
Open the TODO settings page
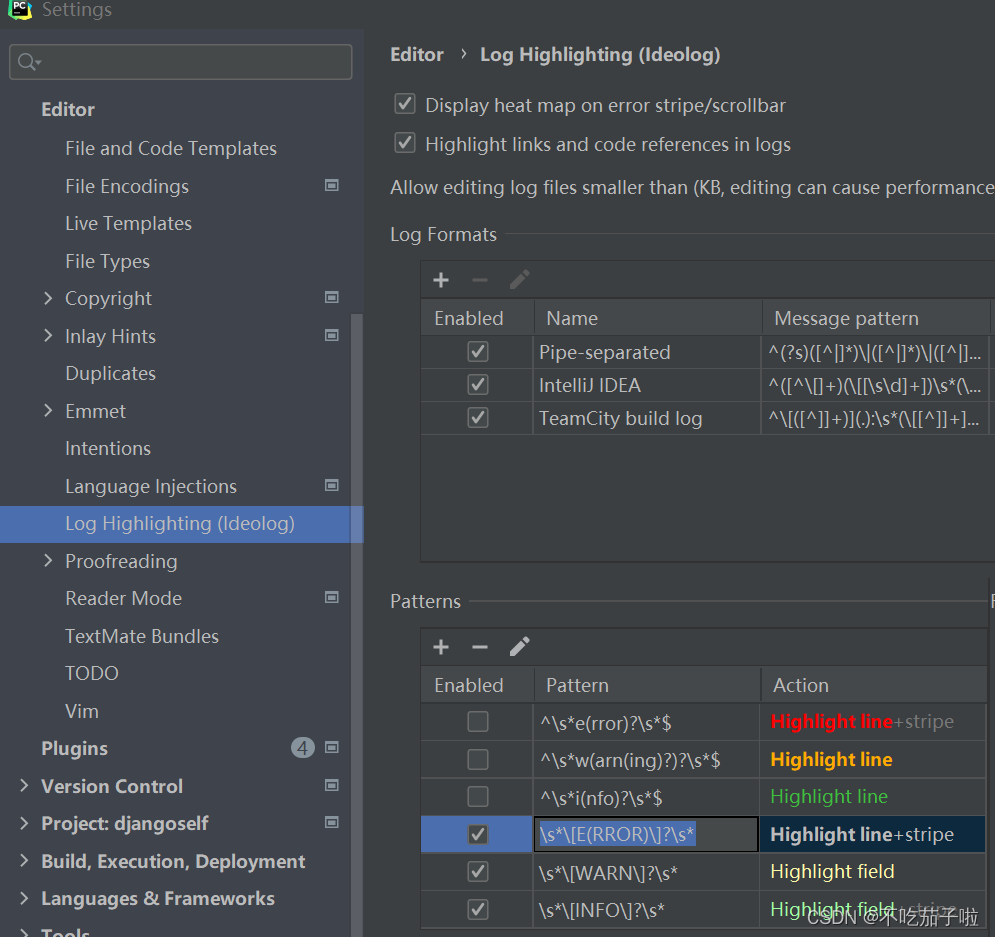(91, 673)
